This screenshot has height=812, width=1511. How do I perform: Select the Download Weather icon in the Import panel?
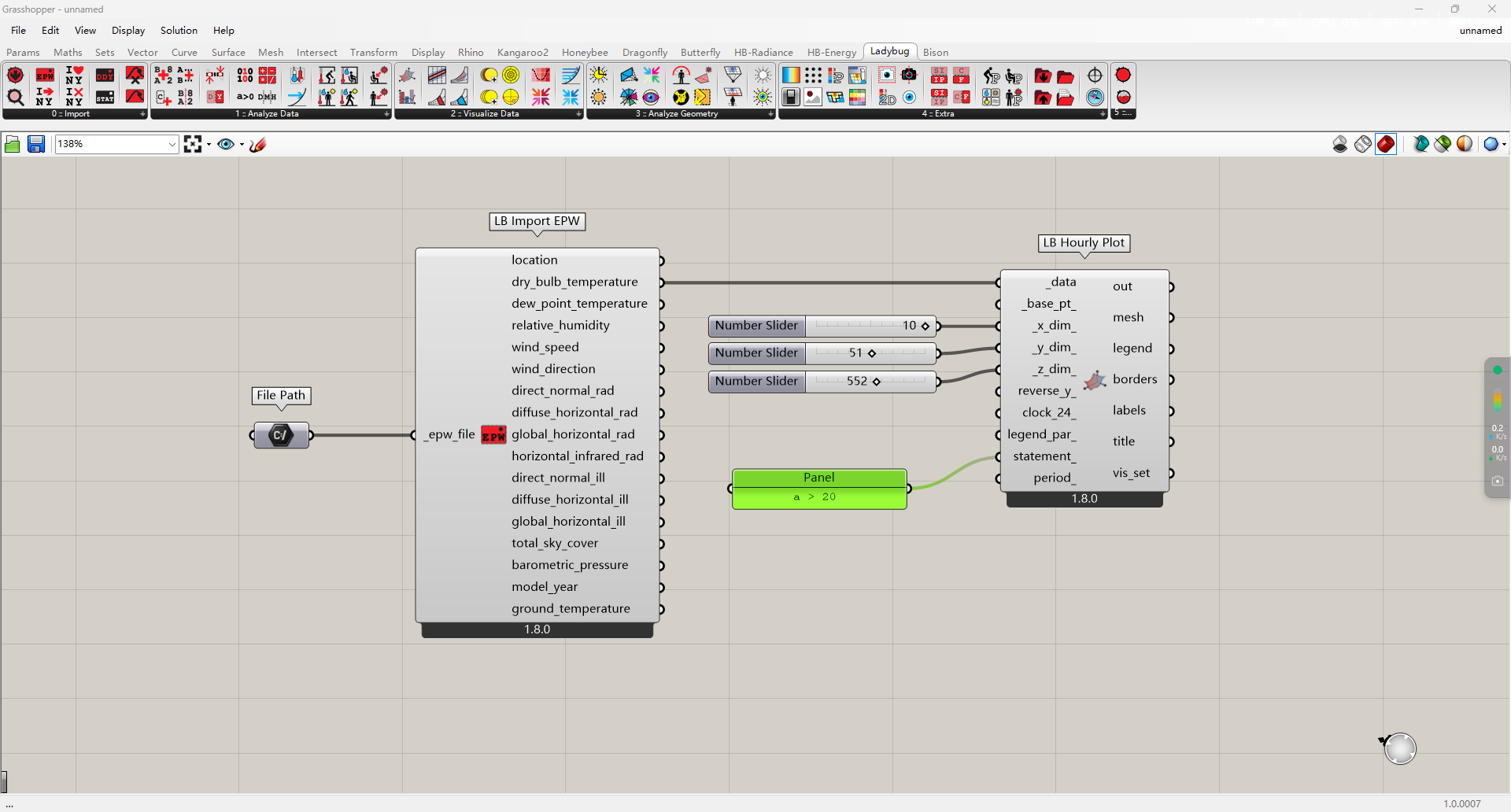click(15, 76)
